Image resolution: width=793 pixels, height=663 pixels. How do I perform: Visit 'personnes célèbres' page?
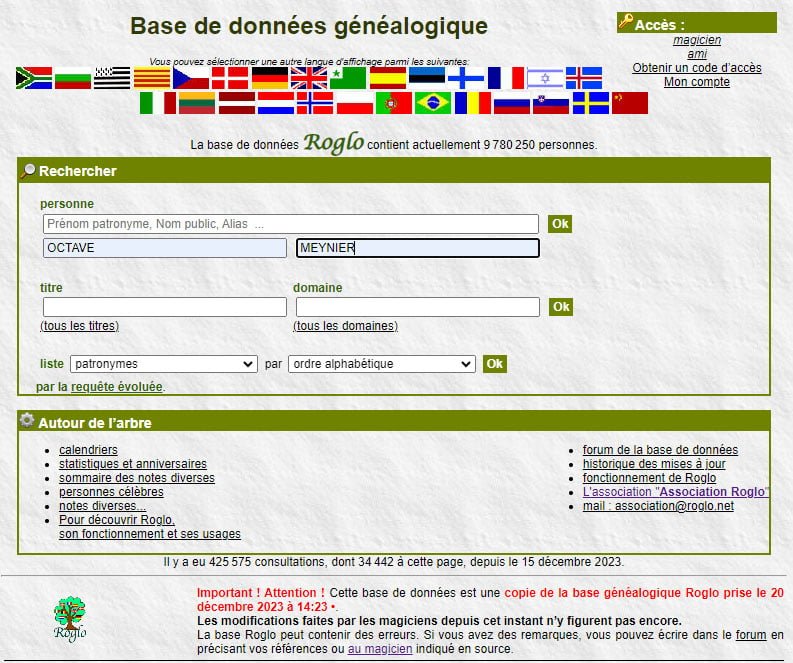tap(111, 492)
